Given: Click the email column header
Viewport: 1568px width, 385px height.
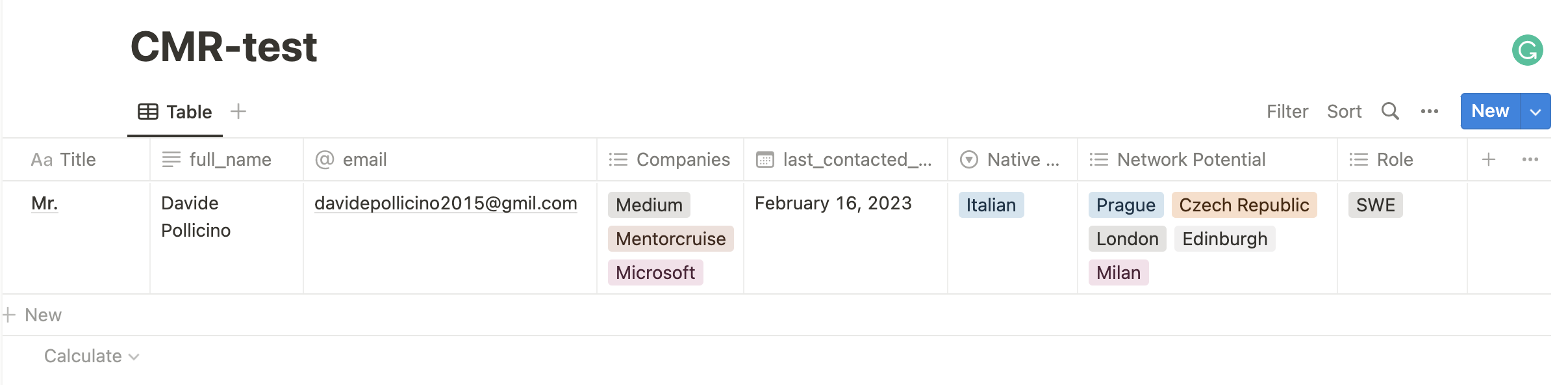Looking at the screenshot, I should pyautogui.click(x=364, y=159).
